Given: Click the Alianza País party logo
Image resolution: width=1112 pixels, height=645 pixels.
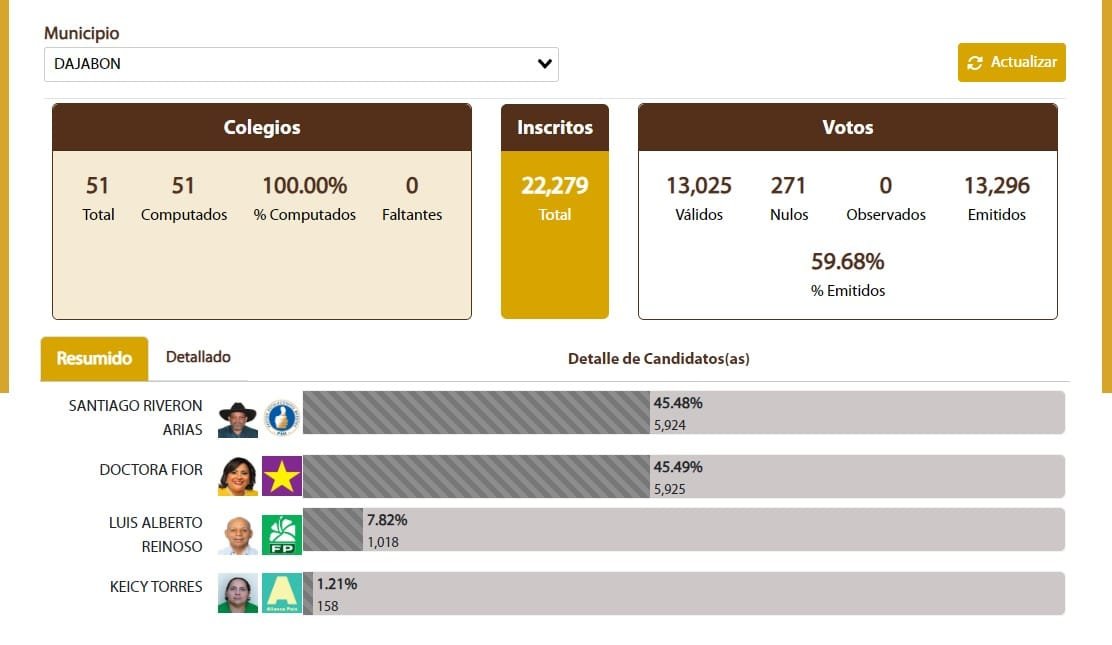Looking at the screenshot, I should click(282, 593).
